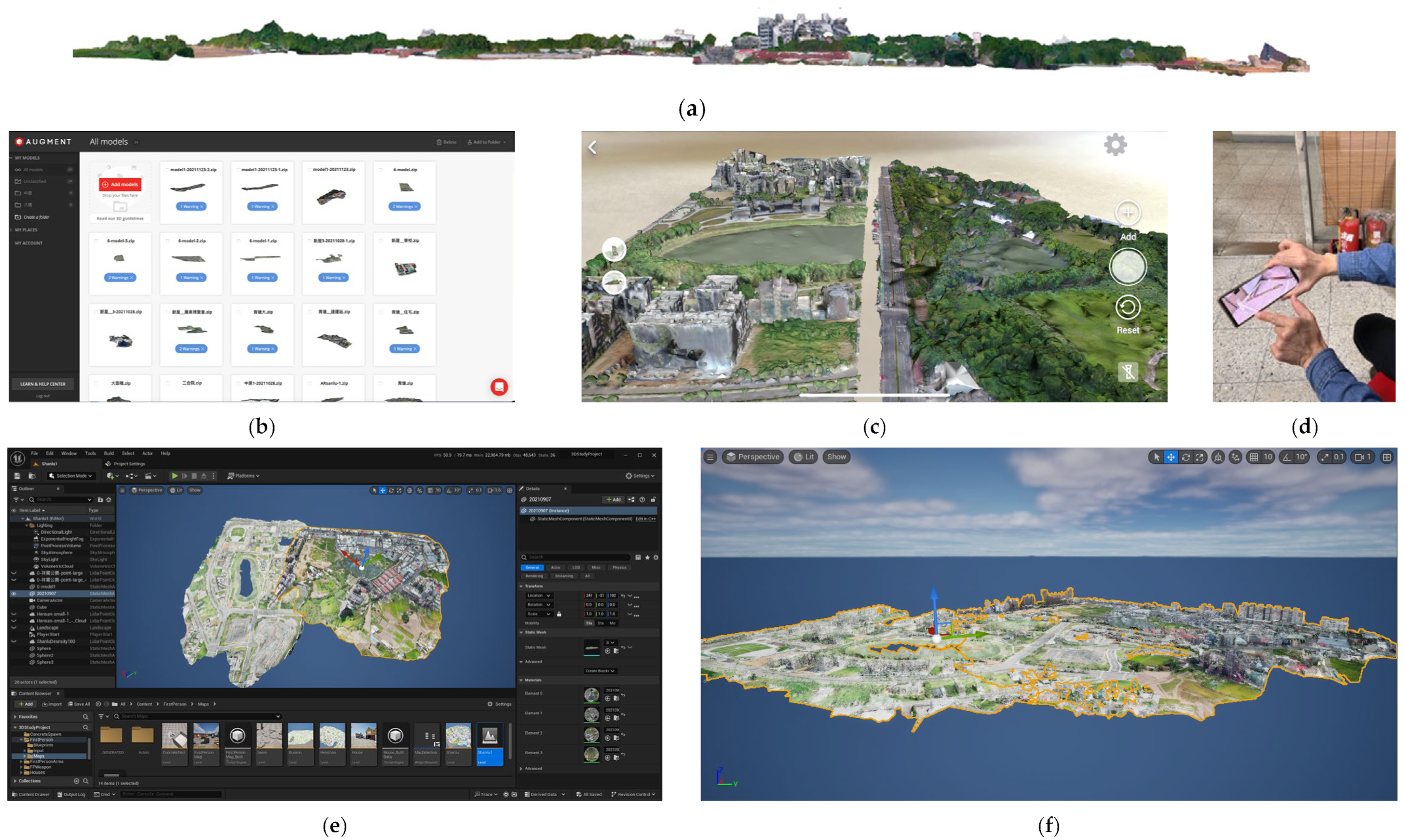Select the Guanin level thumbnail
This screenshot has height=840, width=1406.
pos(301,736)
